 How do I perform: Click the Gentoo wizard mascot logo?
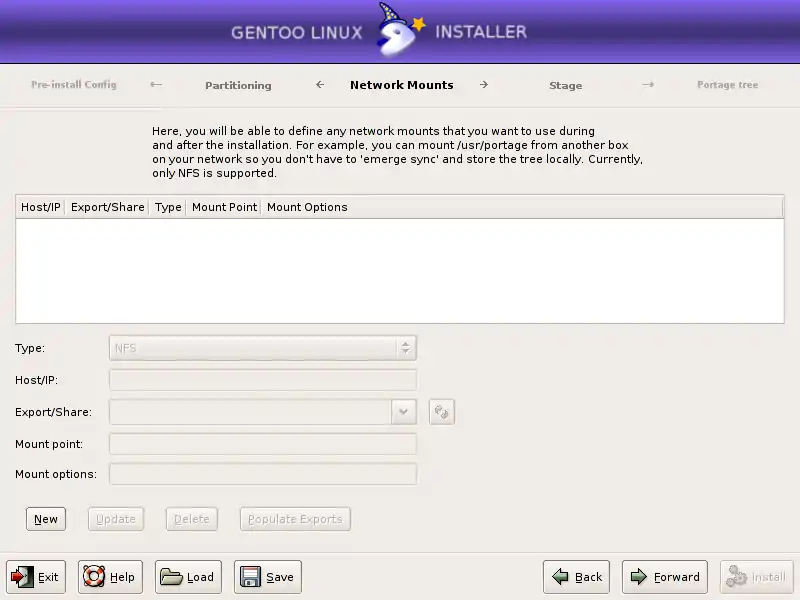399,30
